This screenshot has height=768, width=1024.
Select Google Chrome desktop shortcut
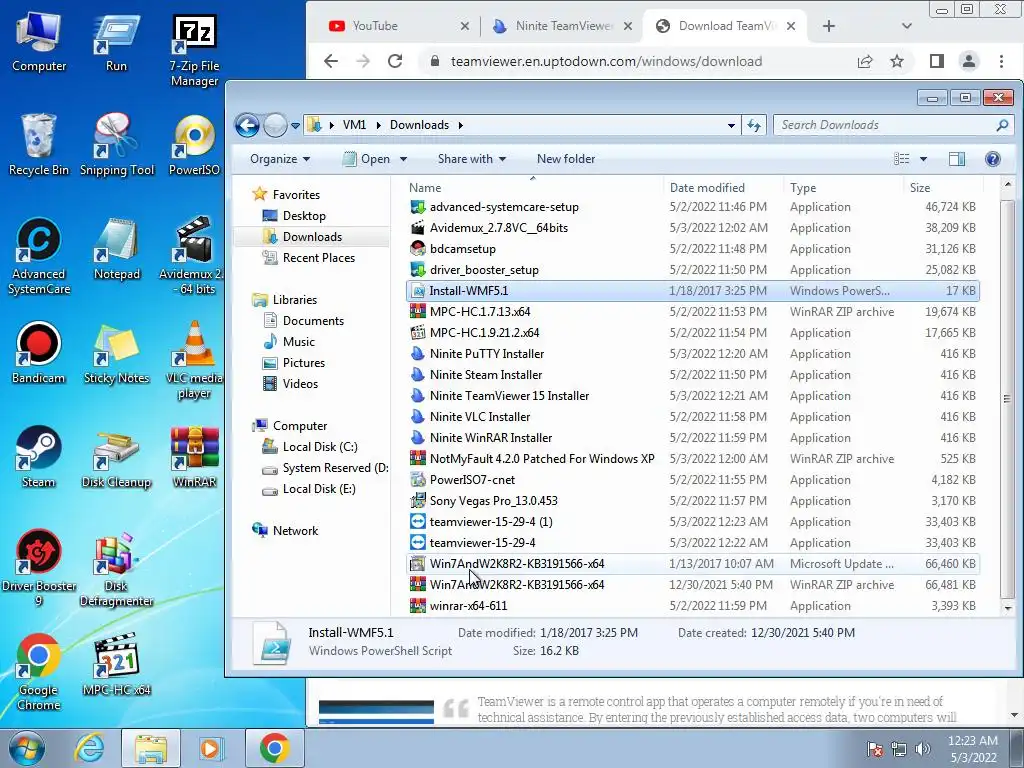click(x=39, y=673)
